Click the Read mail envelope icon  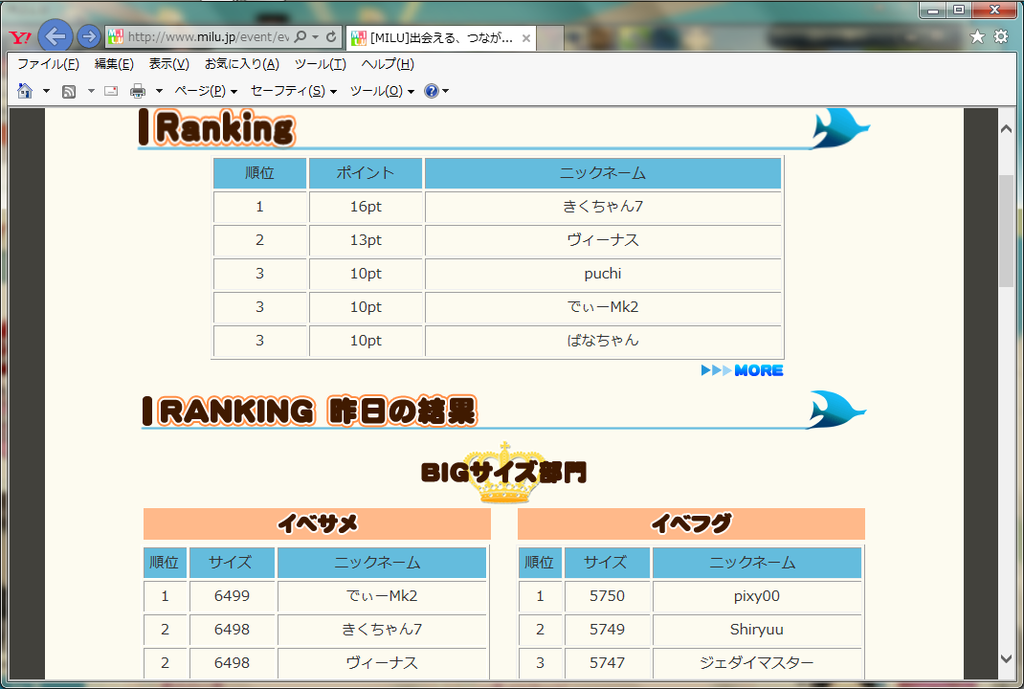111,91
